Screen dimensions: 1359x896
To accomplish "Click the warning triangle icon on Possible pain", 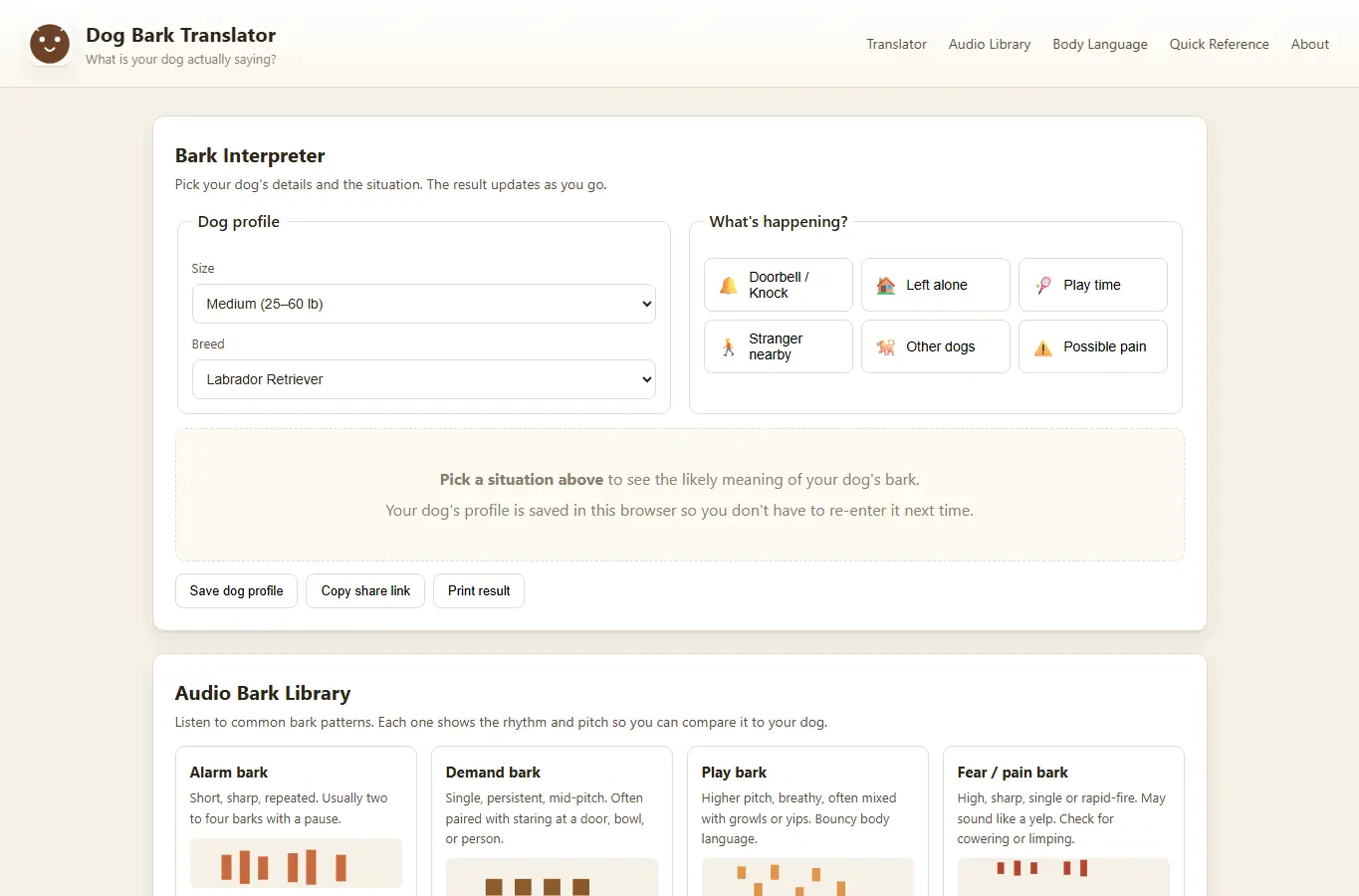I will tap(1043, 347).
